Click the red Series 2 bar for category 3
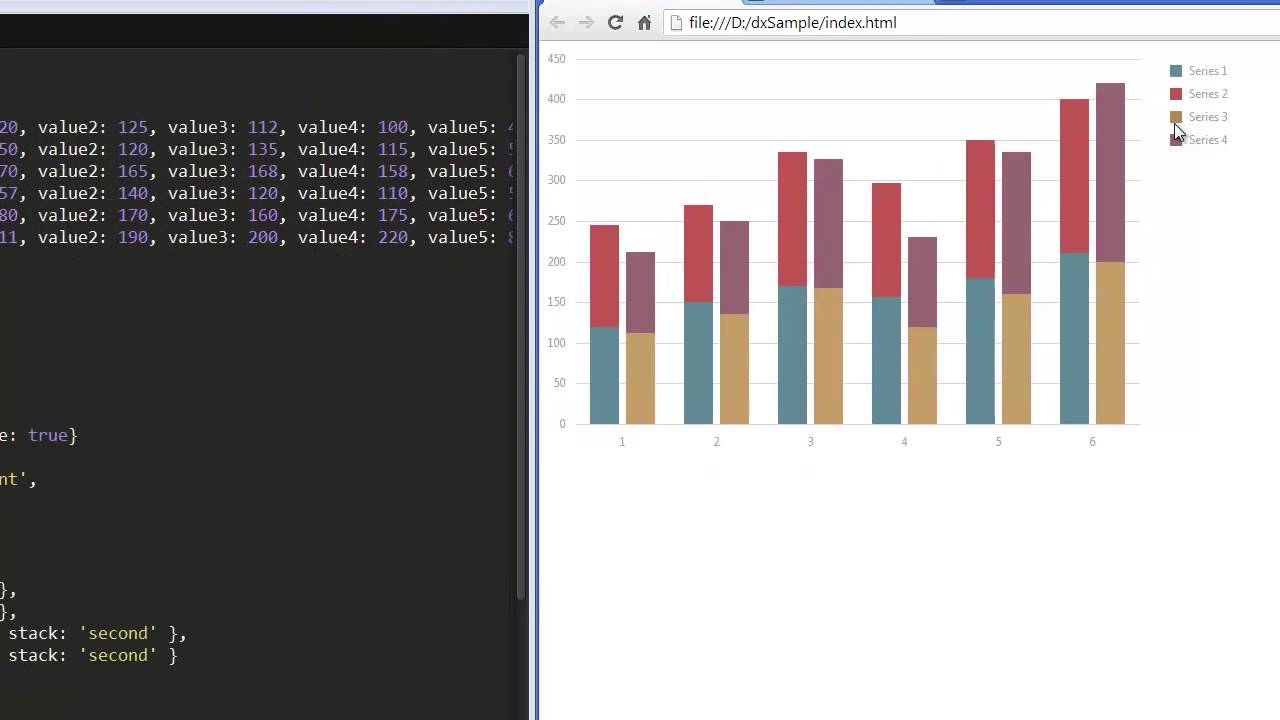This screenshot has height=720, width=1280. click(792, 219)
